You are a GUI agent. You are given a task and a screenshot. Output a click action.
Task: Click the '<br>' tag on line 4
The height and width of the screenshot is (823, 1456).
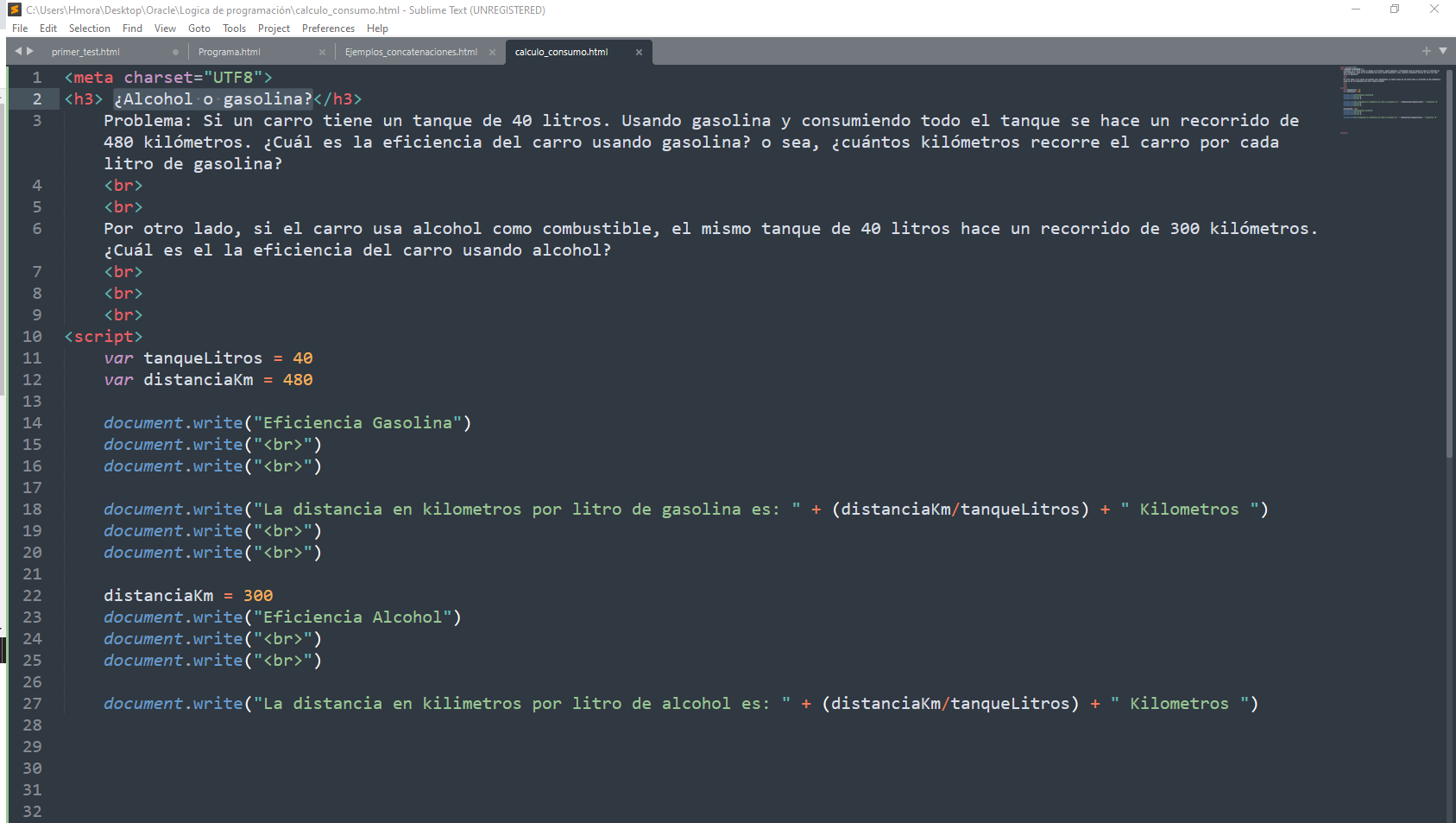(123, 185)
